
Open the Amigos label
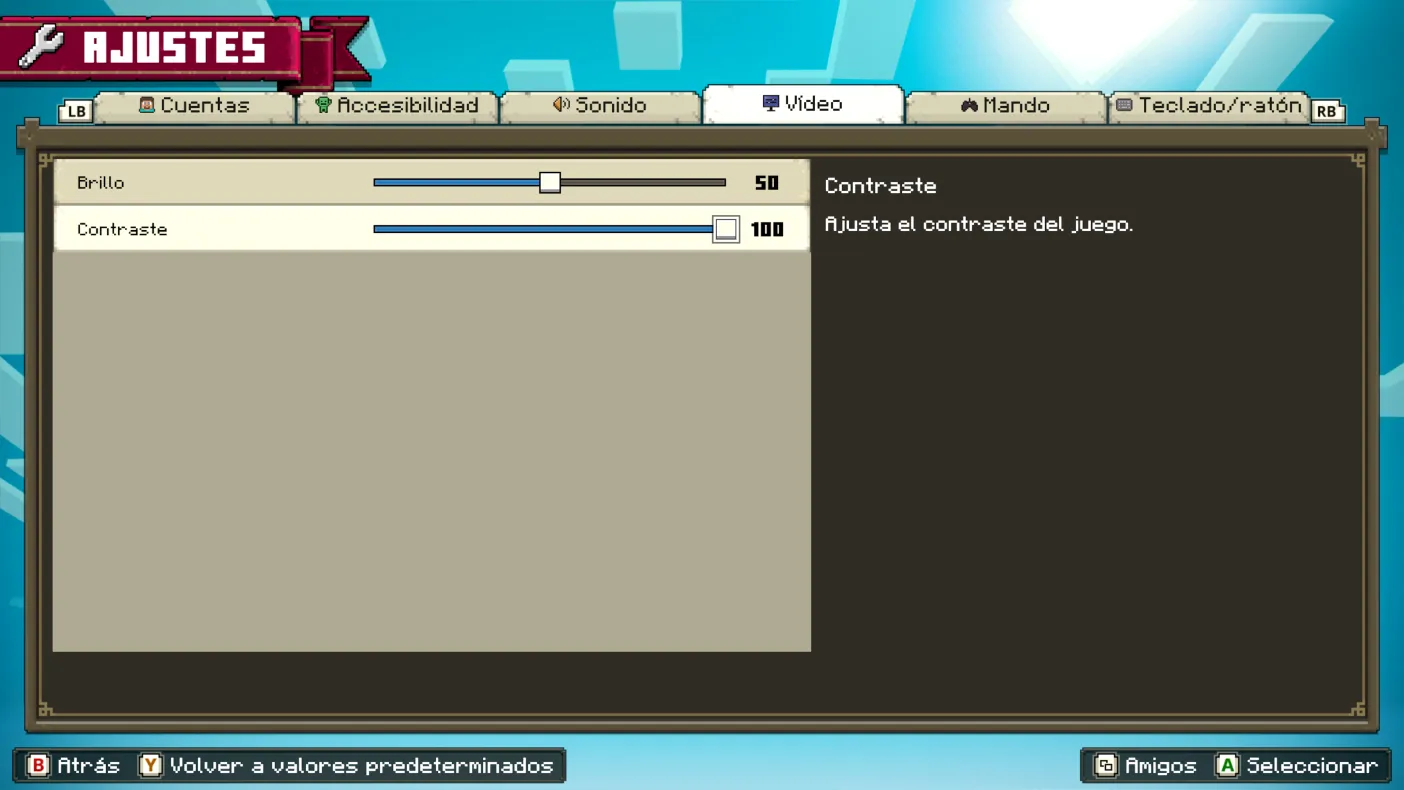(1160, 765)
